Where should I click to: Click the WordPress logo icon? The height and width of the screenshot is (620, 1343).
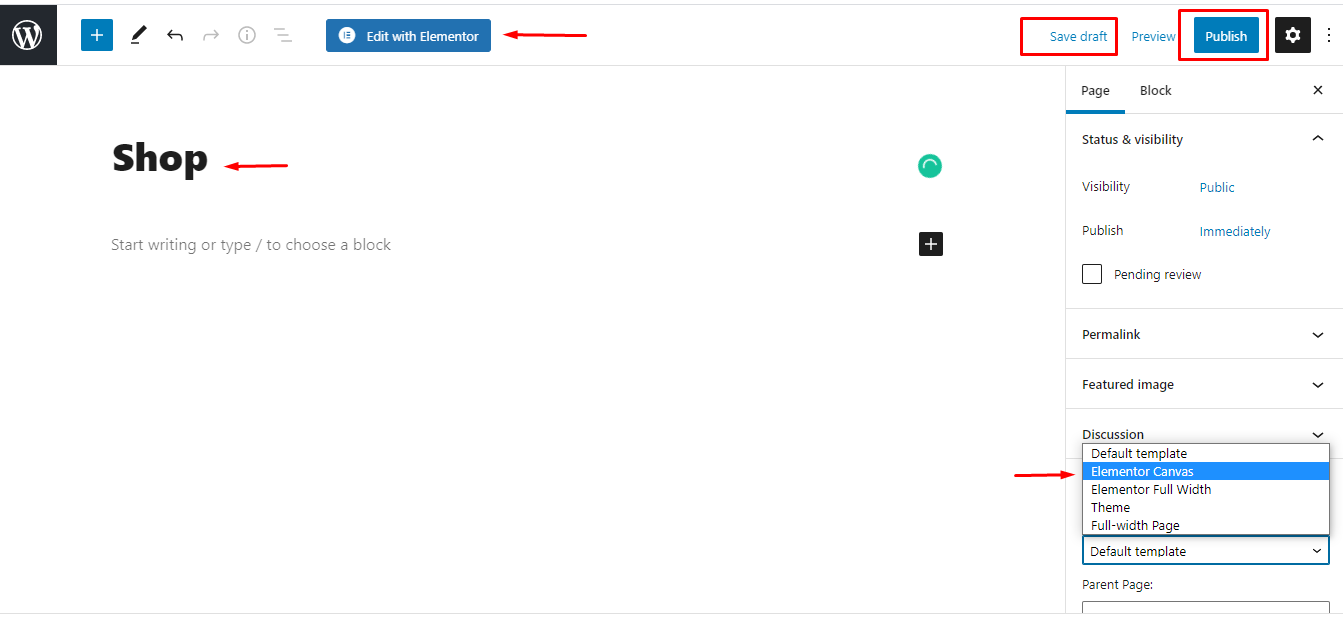(x=28, y=35)
